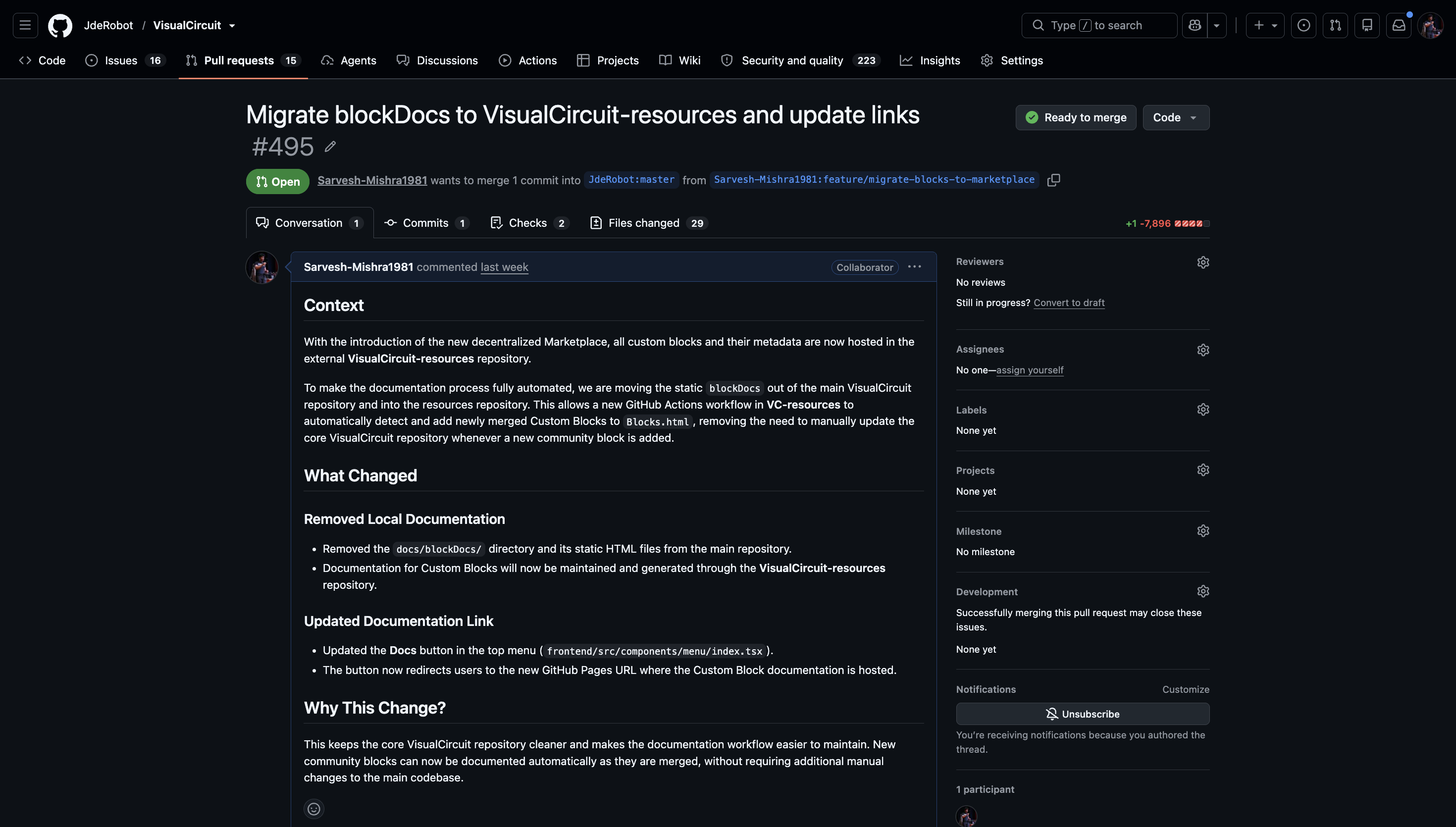Viewport: 1456px width, 827px height.
Task: Expand the VisualCircuit repository dropdown arrow
Action: 232,26
